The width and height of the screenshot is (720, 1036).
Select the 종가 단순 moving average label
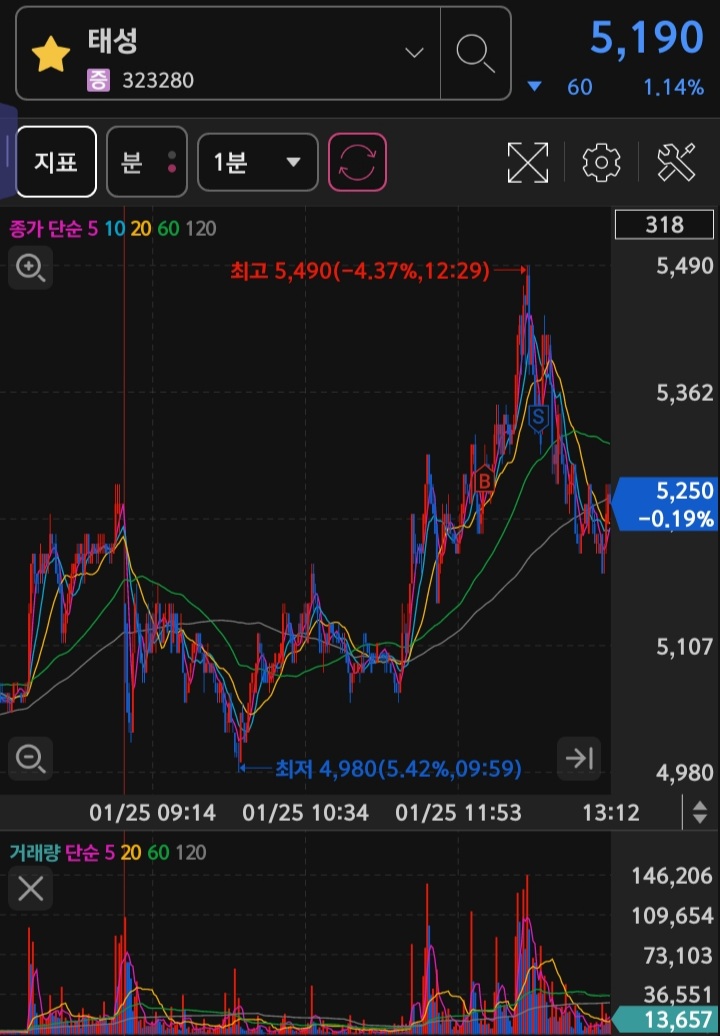coord(46,229)
